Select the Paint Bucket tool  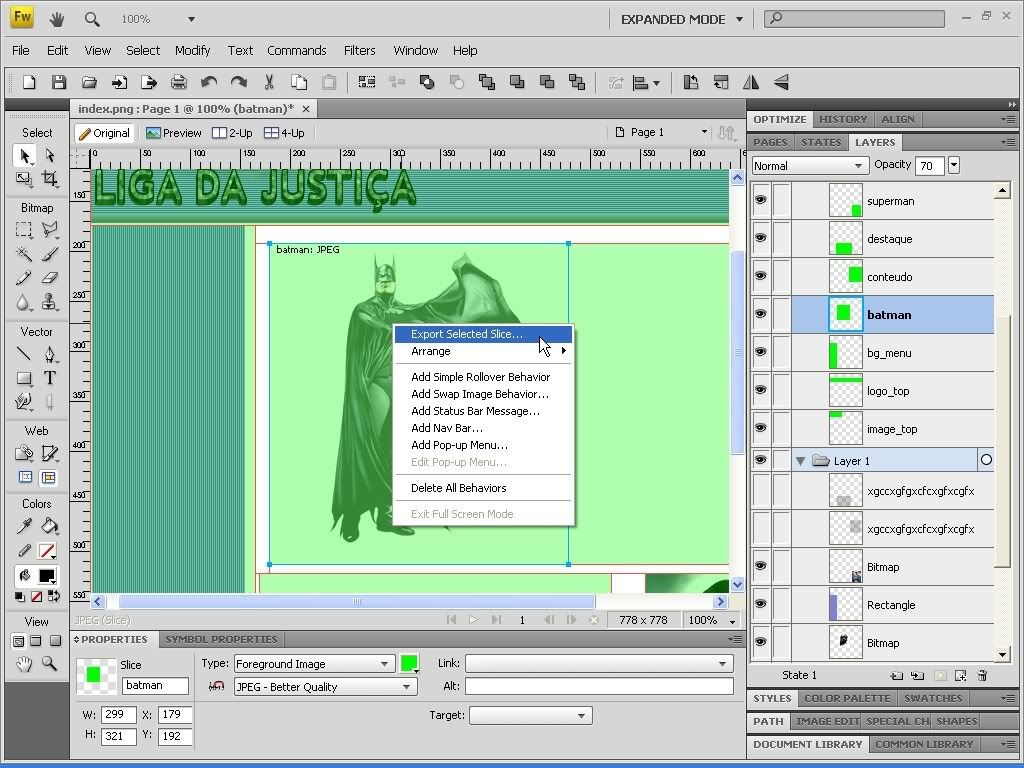coord(50,526)
